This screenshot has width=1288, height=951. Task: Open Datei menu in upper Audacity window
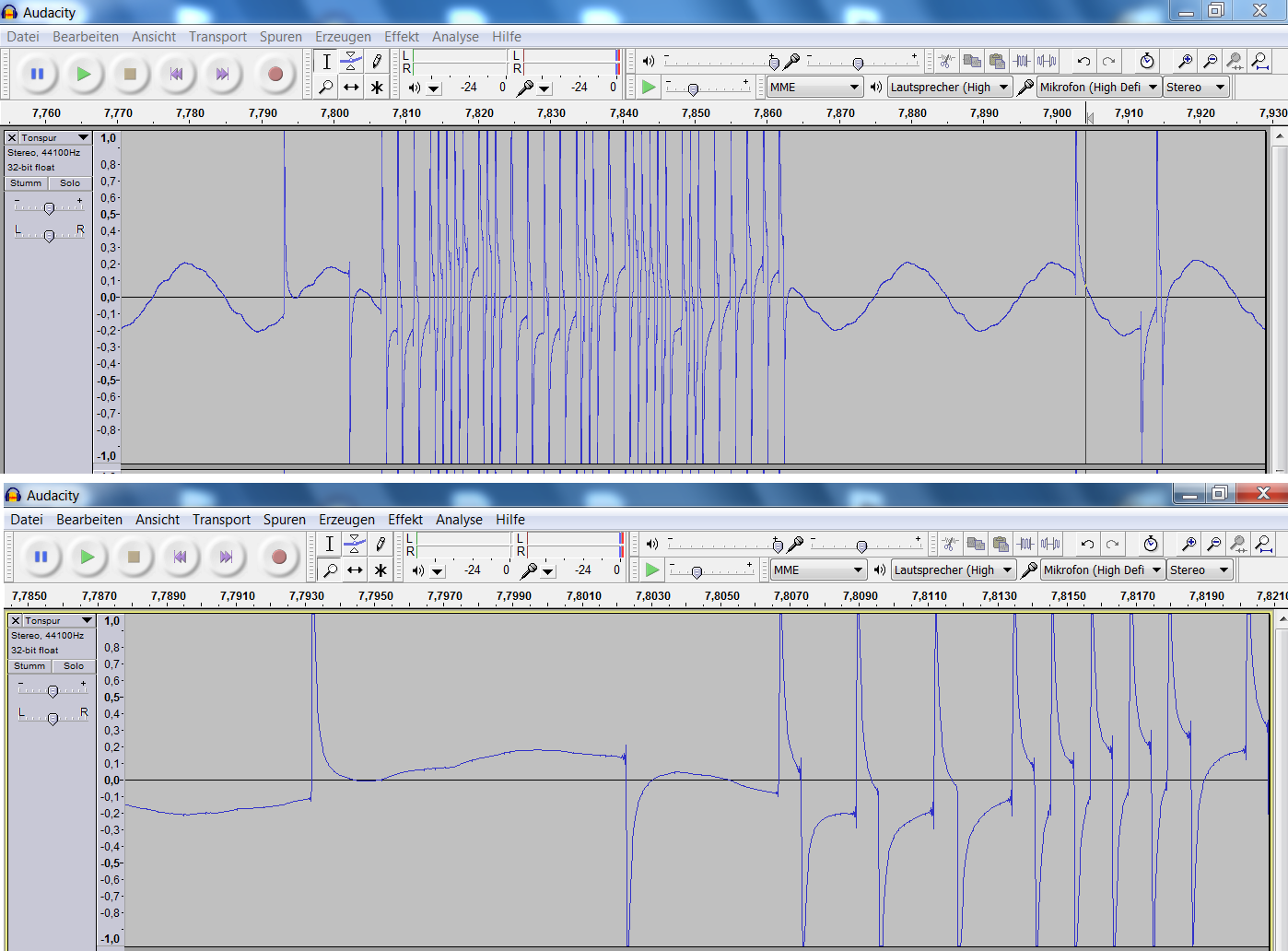23,37
